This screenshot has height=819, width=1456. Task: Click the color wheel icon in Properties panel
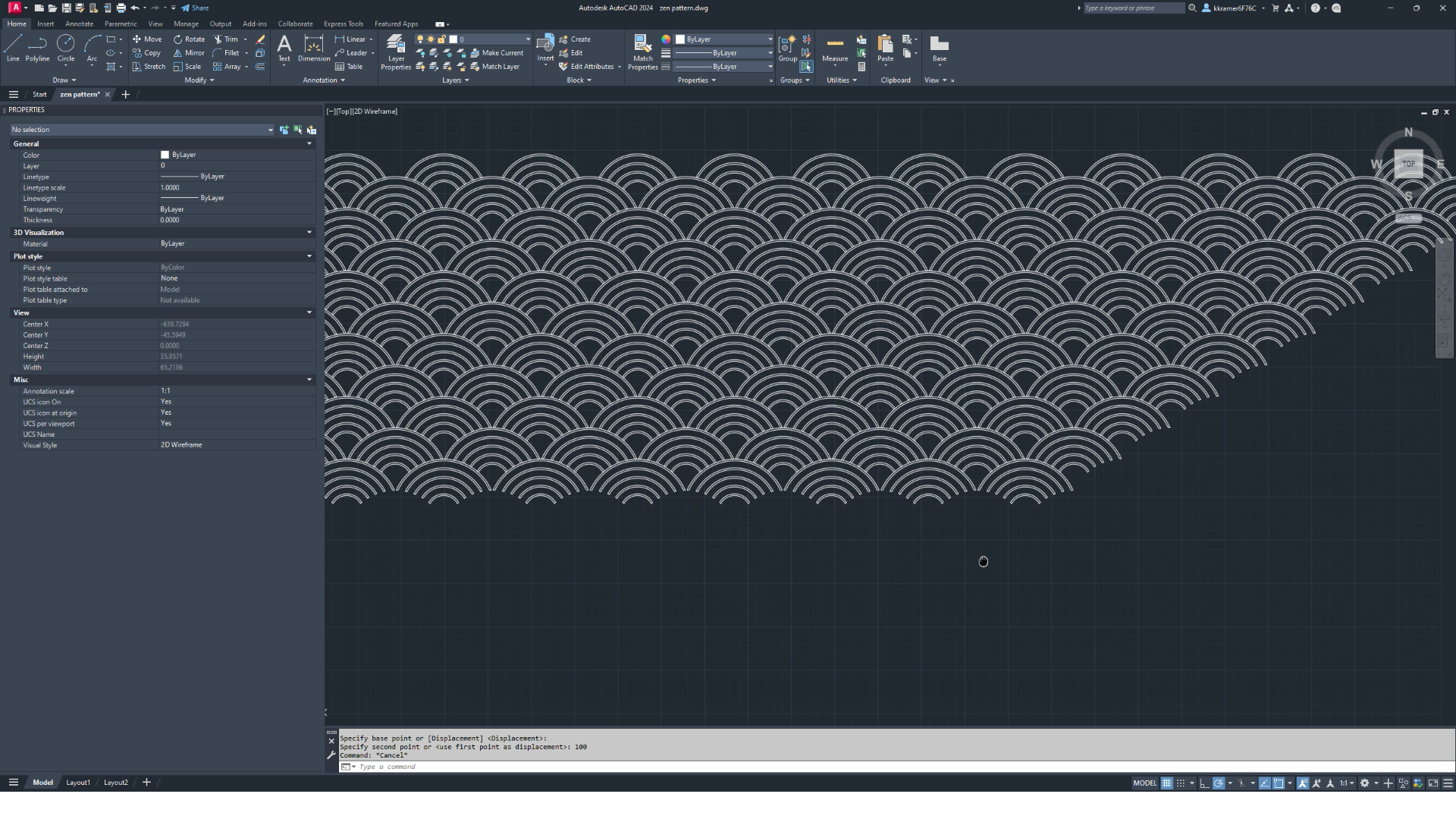(666, 39)
